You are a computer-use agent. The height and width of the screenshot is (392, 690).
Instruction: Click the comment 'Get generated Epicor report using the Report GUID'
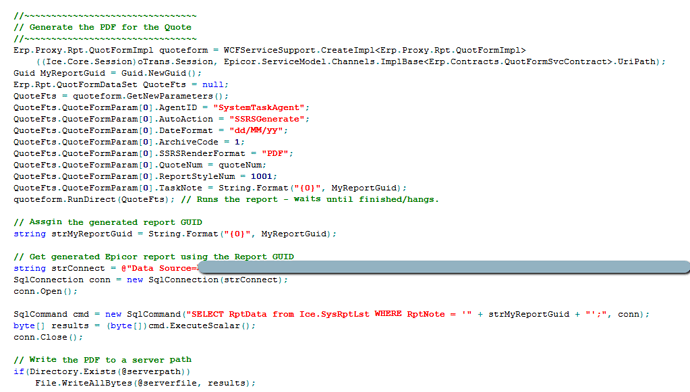[154, 256]
